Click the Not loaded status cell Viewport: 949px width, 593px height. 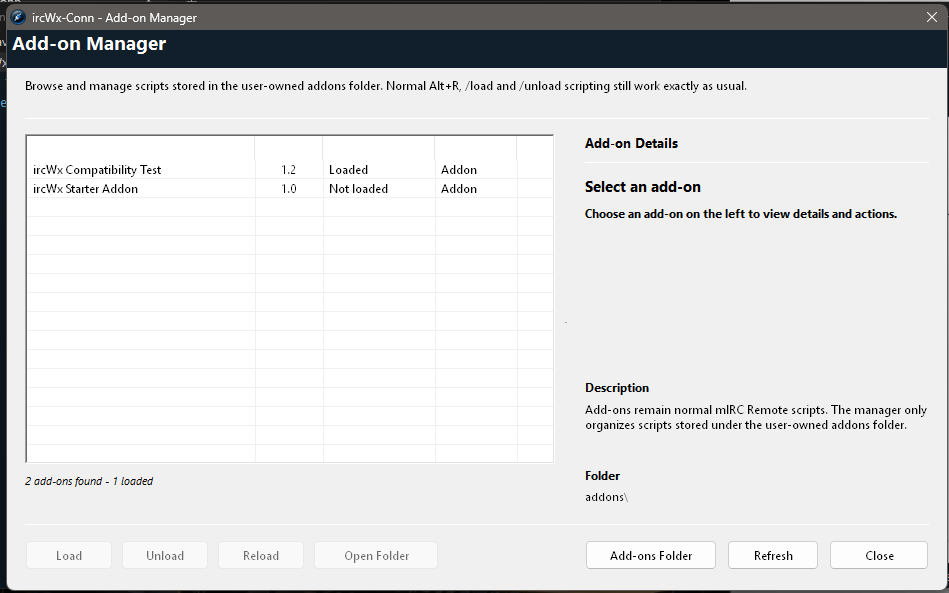[379, 189]
